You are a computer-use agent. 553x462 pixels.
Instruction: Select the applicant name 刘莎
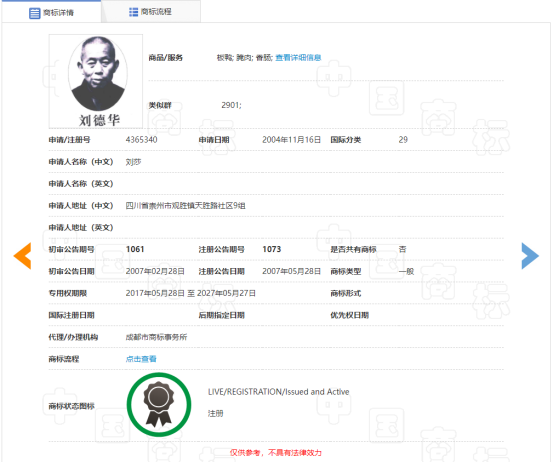(x=133, y=162)
